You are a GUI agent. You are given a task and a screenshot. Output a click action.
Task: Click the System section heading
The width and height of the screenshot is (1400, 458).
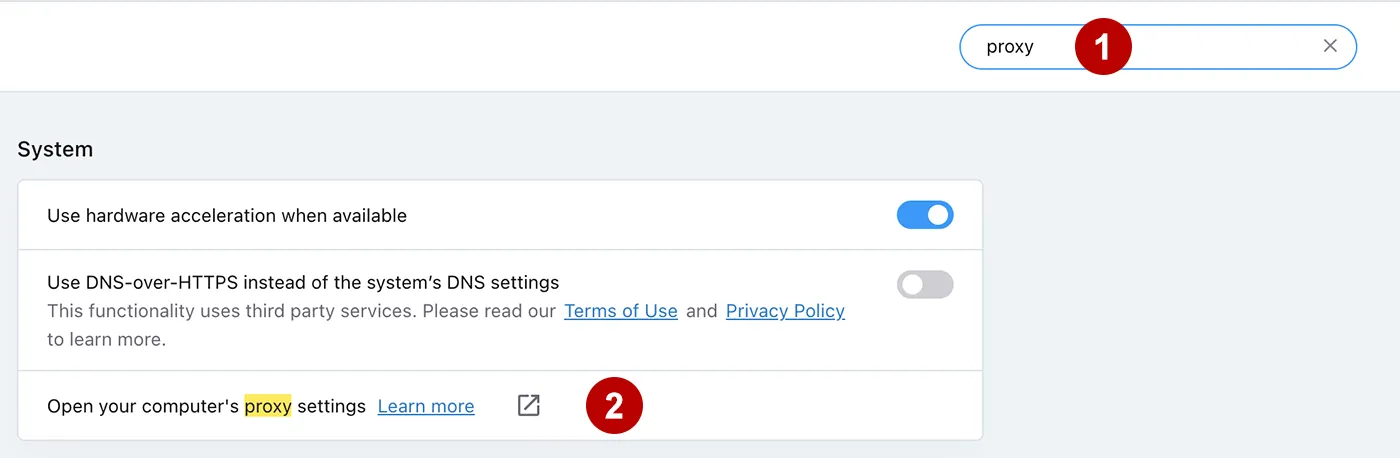[x=55, y=149]
